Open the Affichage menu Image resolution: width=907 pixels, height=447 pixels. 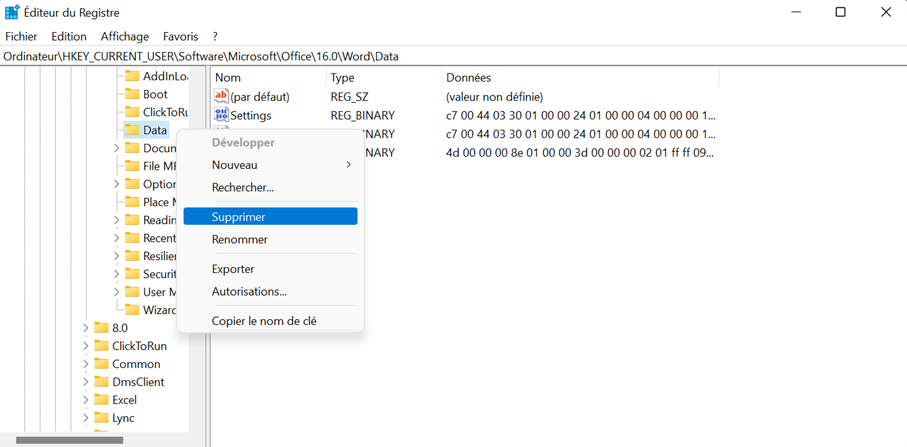(125, 36)
